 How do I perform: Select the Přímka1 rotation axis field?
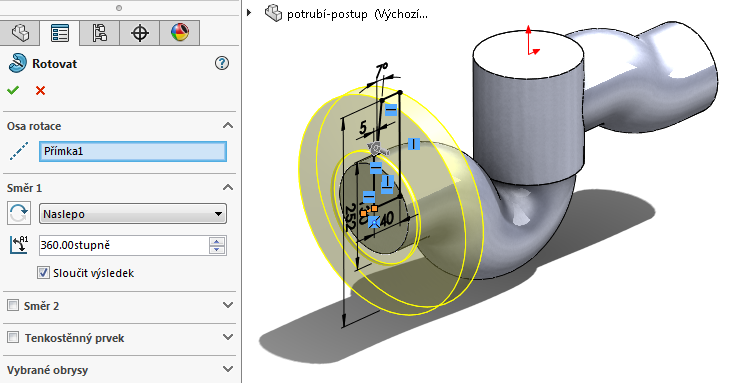(x=132, y=151)
